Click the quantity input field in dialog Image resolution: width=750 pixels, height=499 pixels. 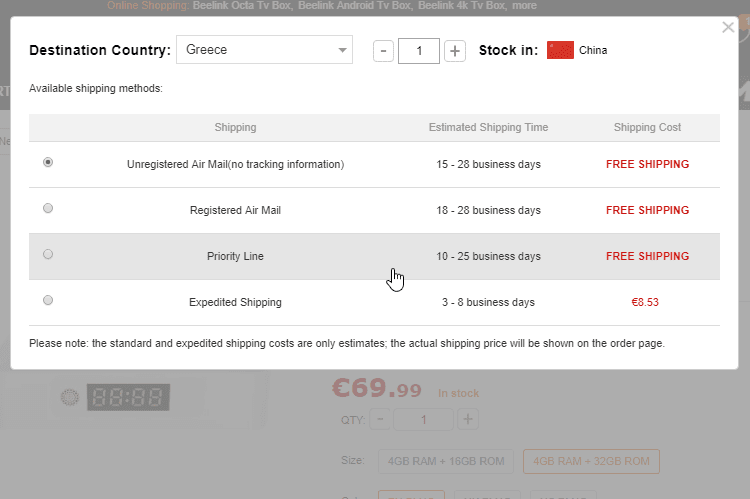[x=419, y=50]
